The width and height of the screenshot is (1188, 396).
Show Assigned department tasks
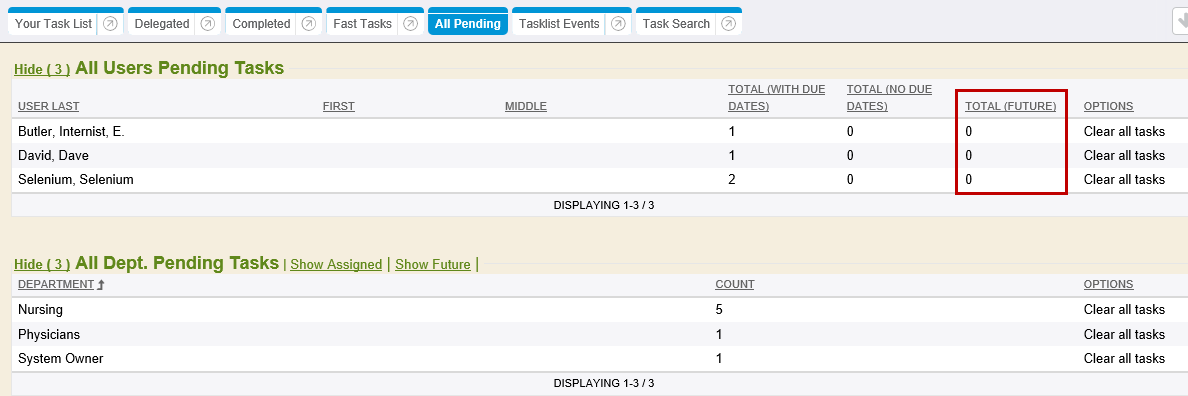pyautogui.click(x=336, y=265)
